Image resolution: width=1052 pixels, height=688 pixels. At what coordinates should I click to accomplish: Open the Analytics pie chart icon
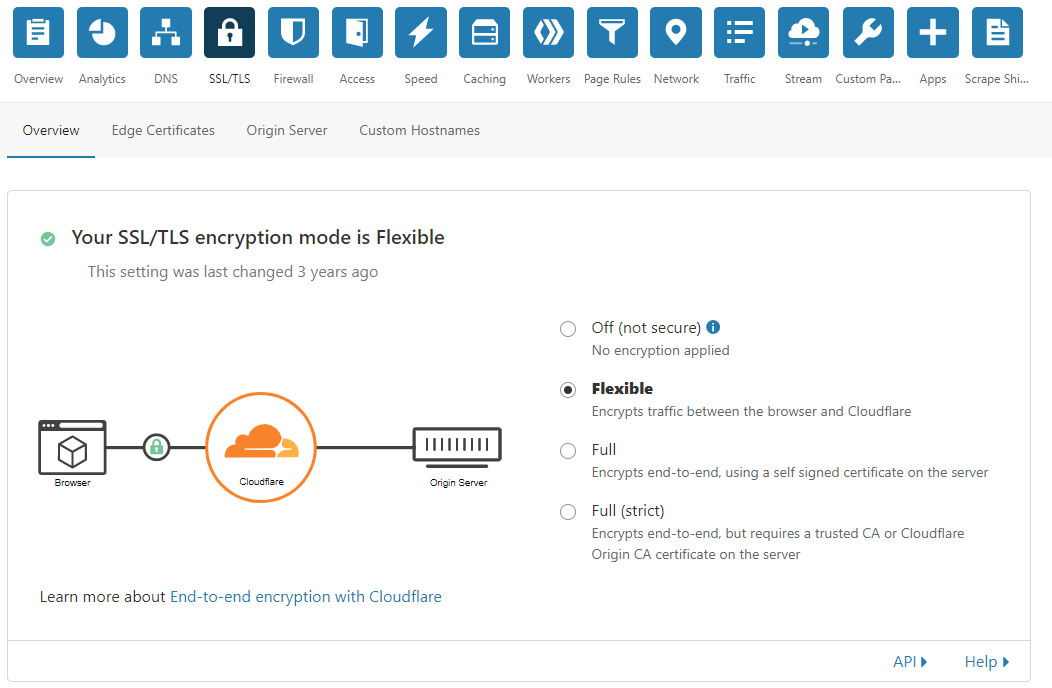(102, 33)
